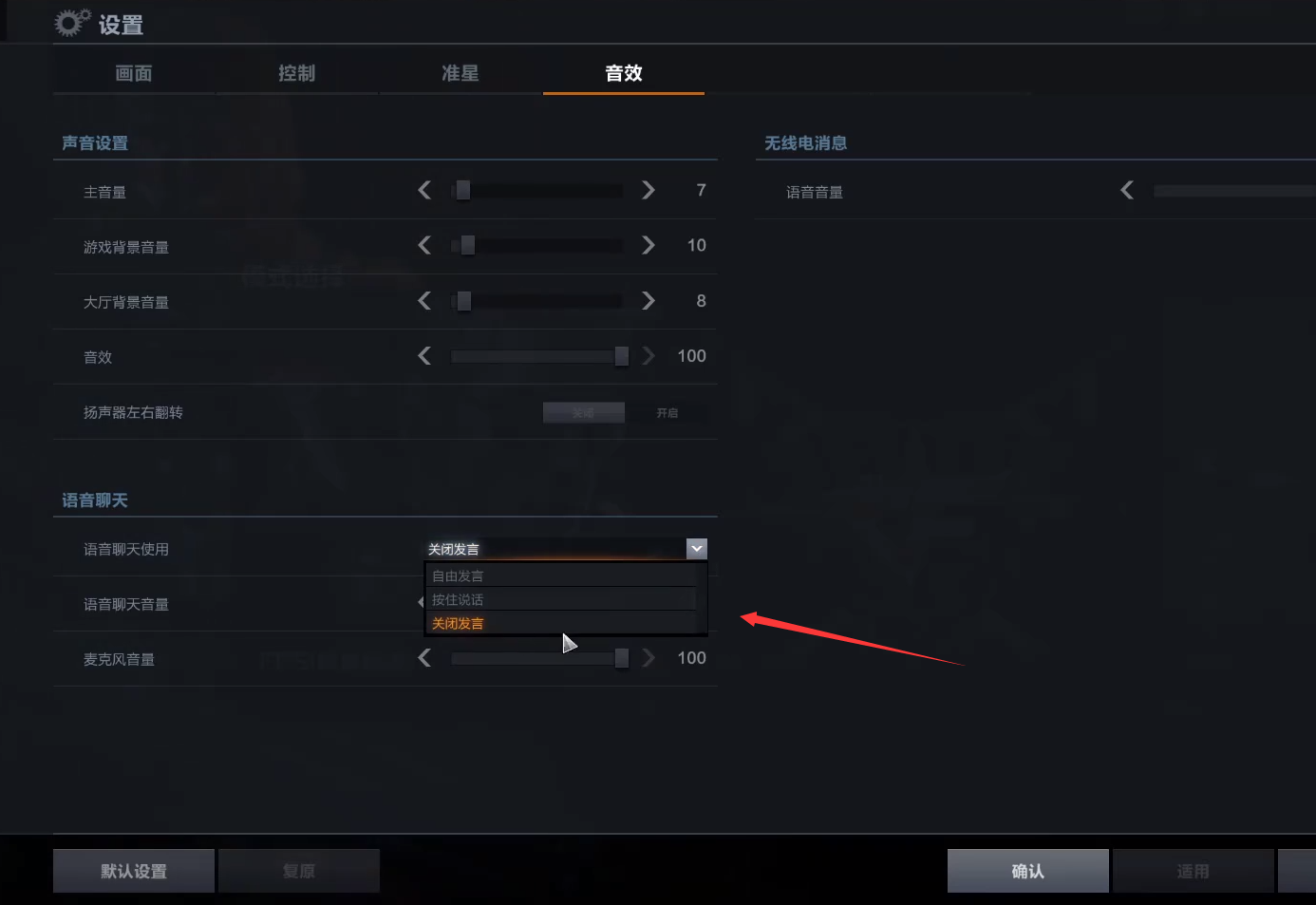Increase 主音量 with right arrow
This screenshot has height=905, width=1316.
pos(648,190)
